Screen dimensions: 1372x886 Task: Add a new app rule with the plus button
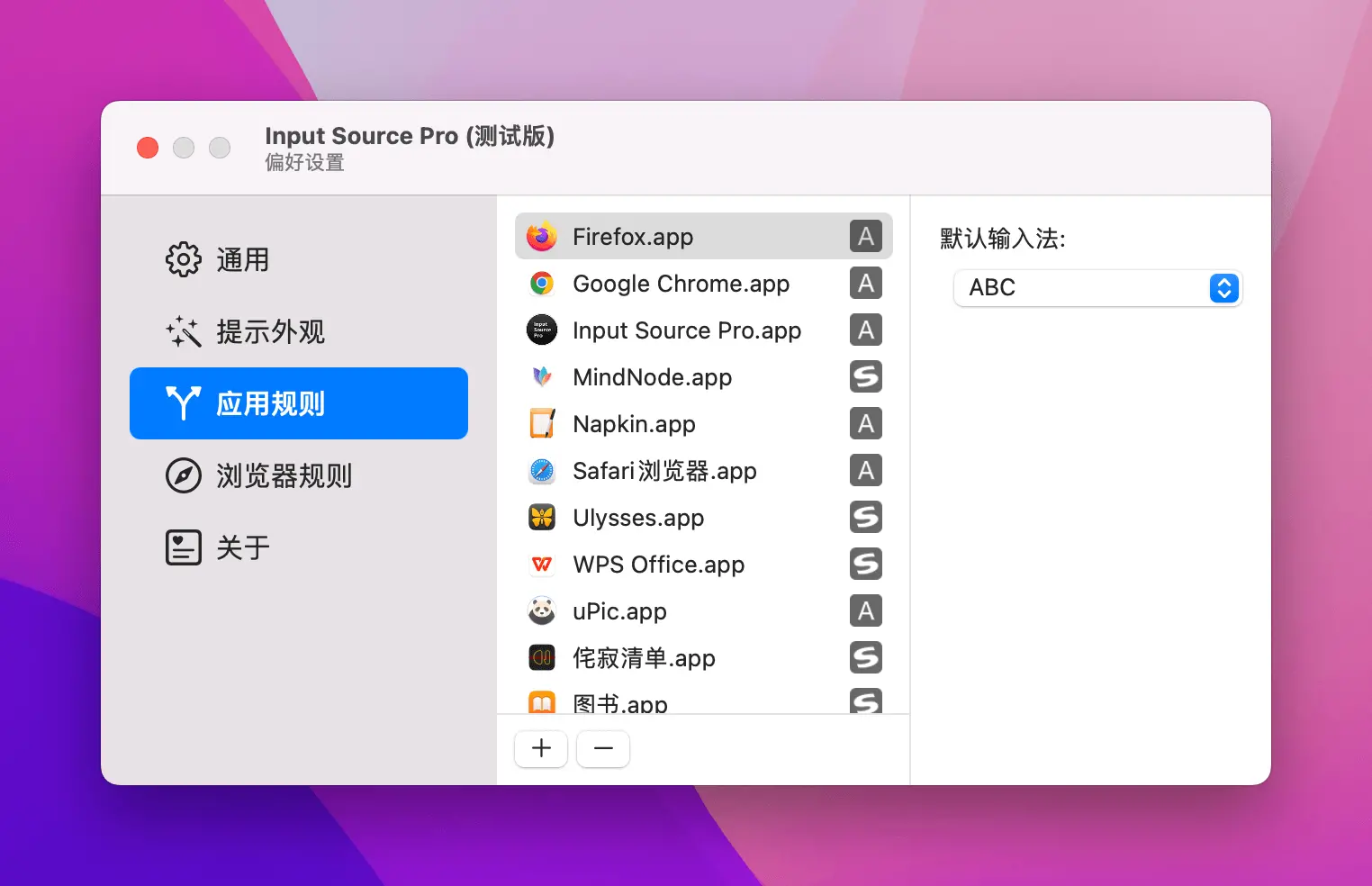point(540,748)
